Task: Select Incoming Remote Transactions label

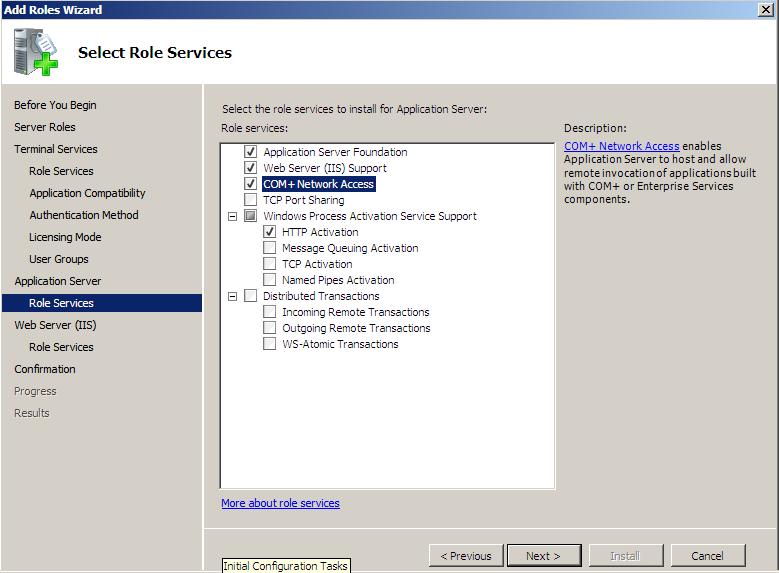Action: click(356, 312)
